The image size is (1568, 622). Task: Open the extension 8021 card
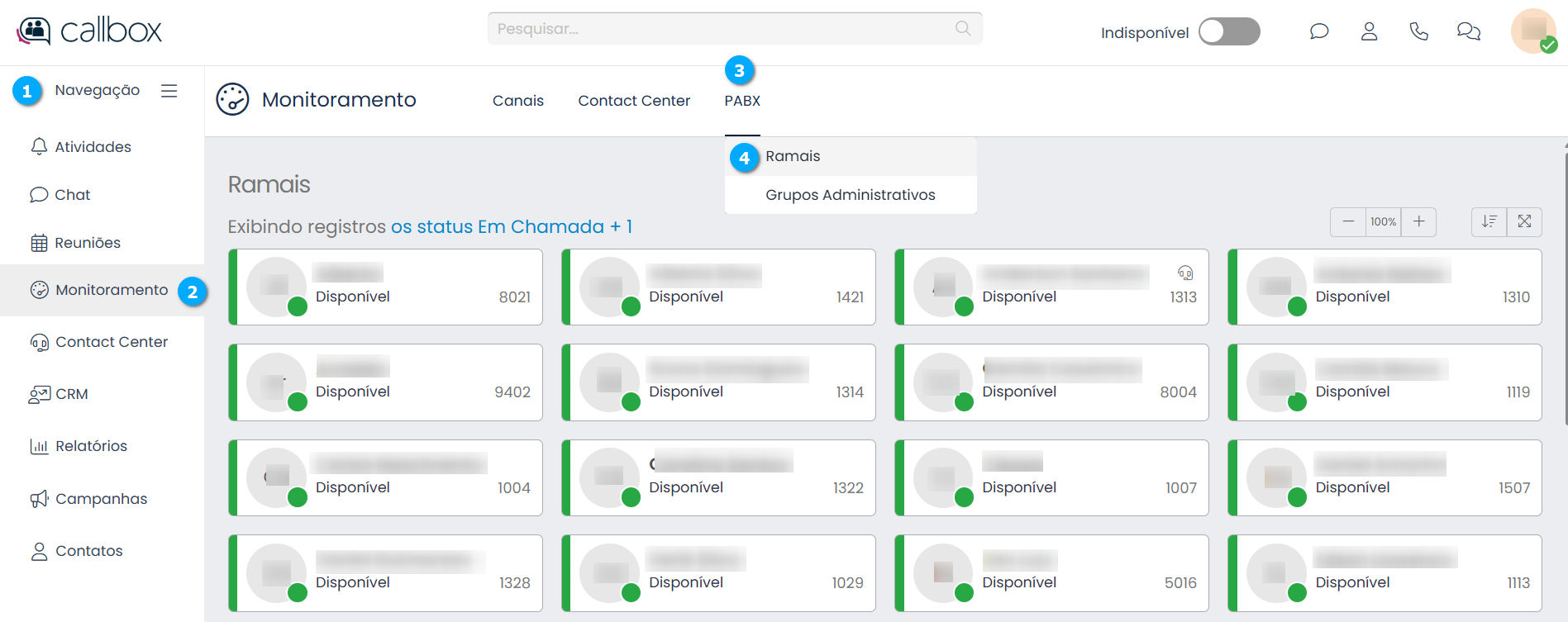coord(385,287)
